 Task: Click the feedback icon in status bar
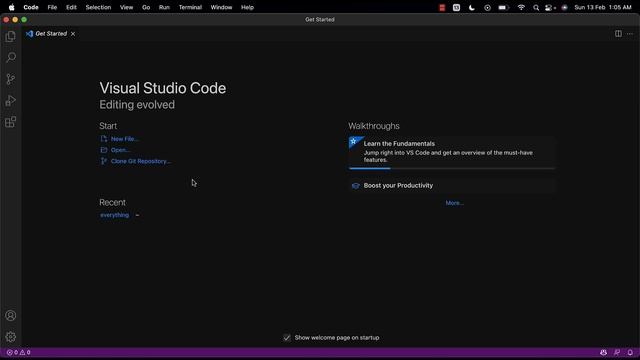pyautogui.click(x=617, y=352)
